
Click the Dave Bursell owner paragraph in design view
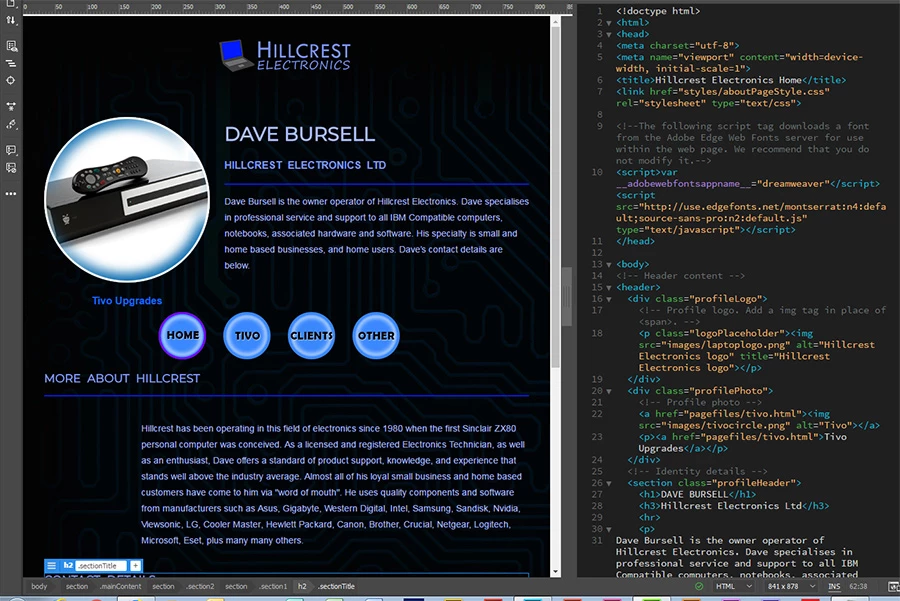pyautogui.click(x=377, y=234)
